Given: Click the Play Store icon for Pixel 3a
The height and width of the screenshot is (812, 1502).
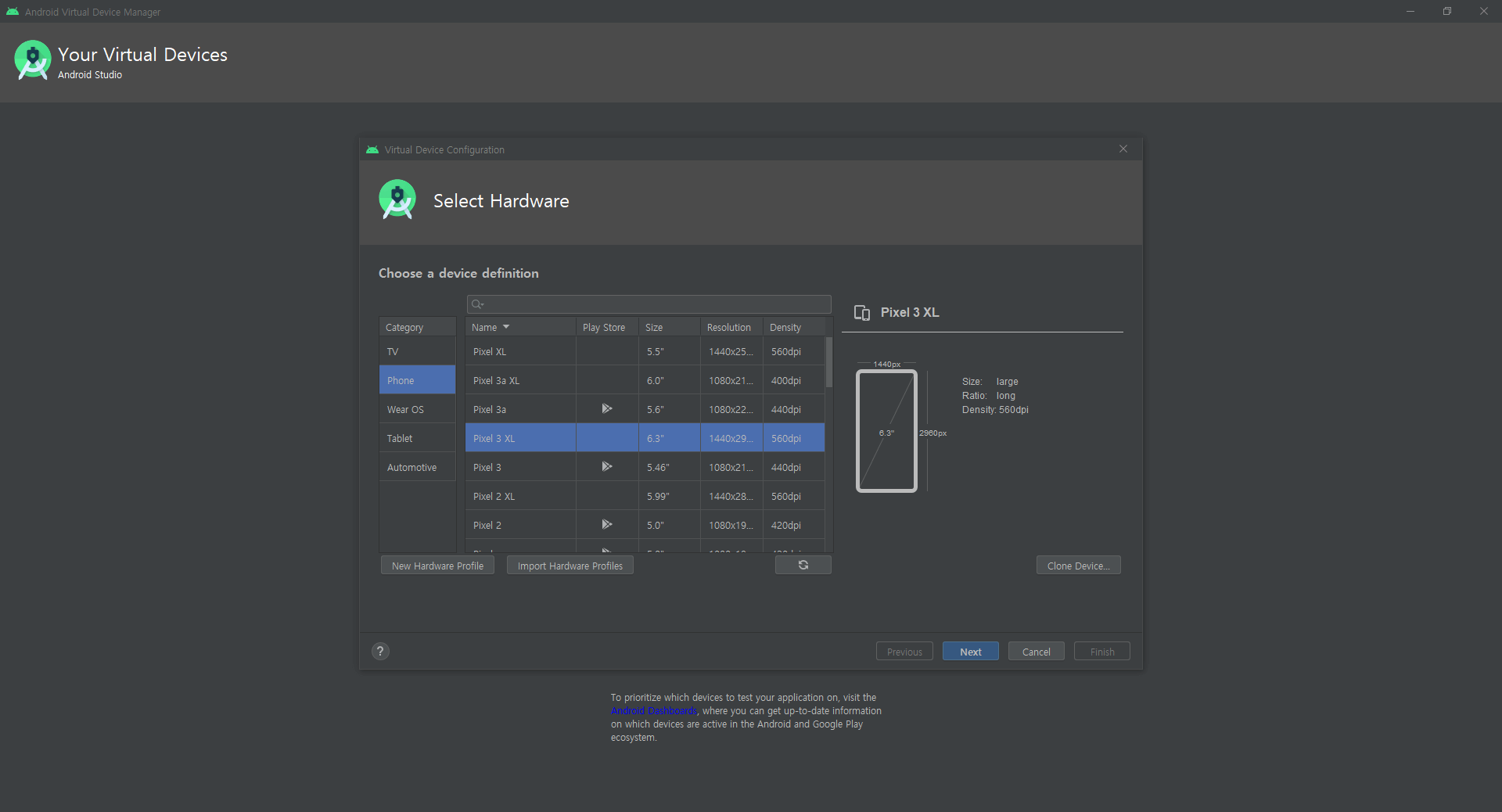Looking at the screenshot, I should point(607,408).
